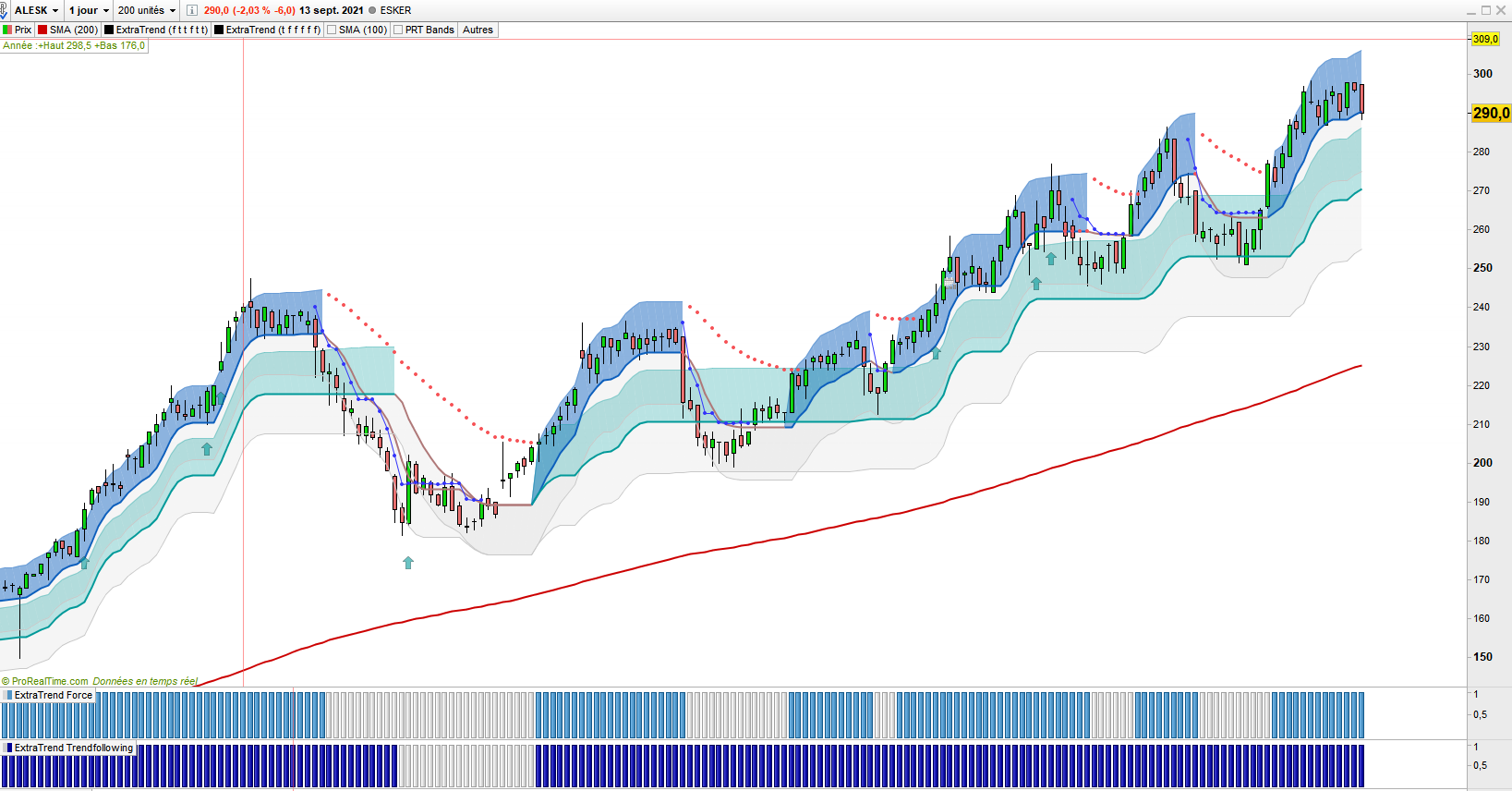The height and width of the screenshot is (791, 1512).
Task: Open the Autres indicators tab
Action: (478, 30)
